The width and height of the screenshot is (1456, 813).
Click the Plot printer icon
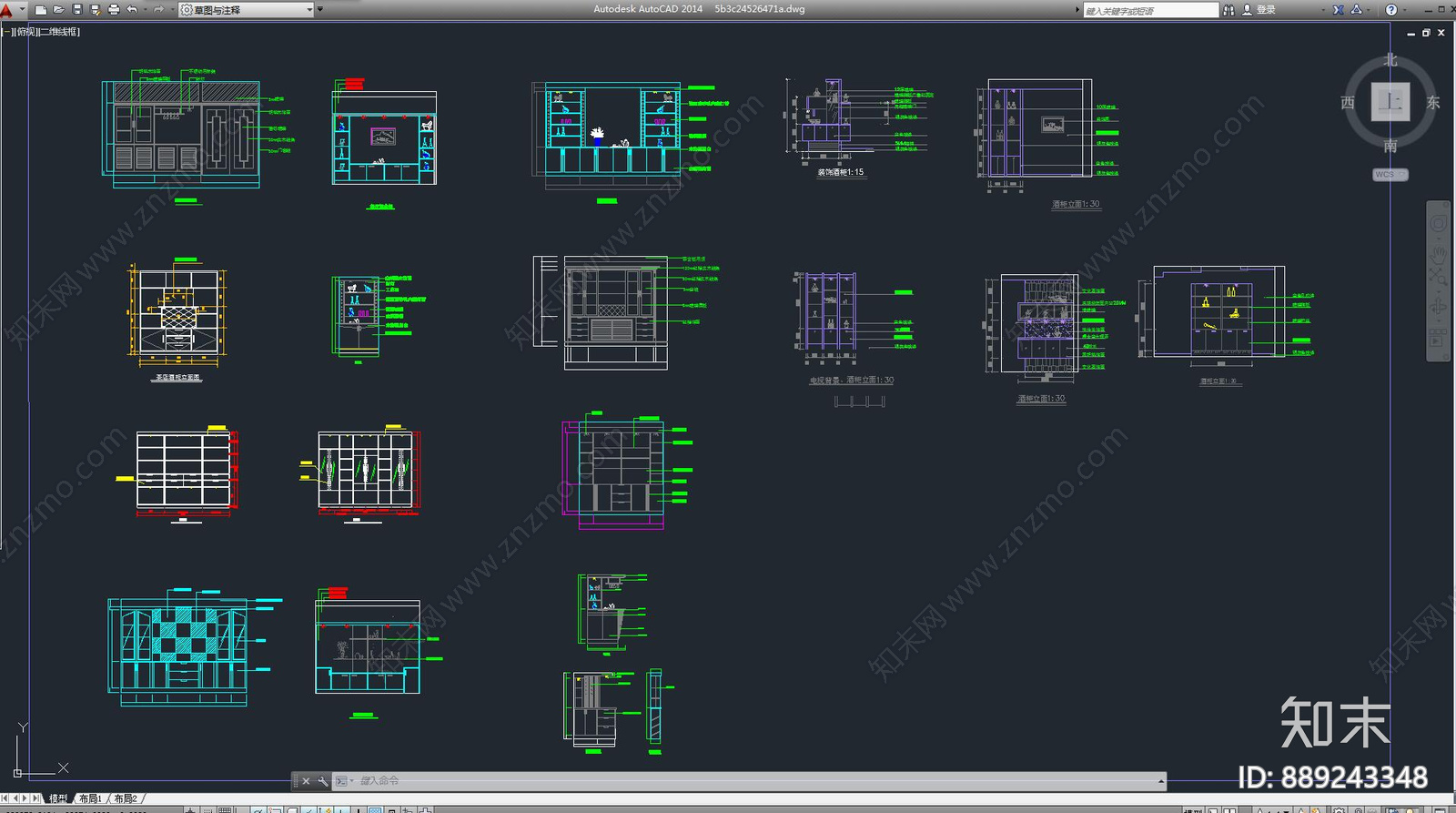pyautogui.click(x=114, y=10)
